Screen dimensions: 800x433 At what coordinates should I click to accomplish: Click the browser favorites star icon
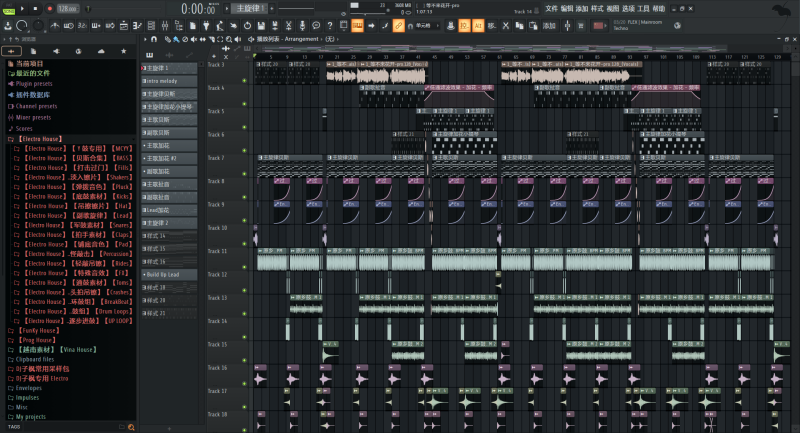[123, 51]
